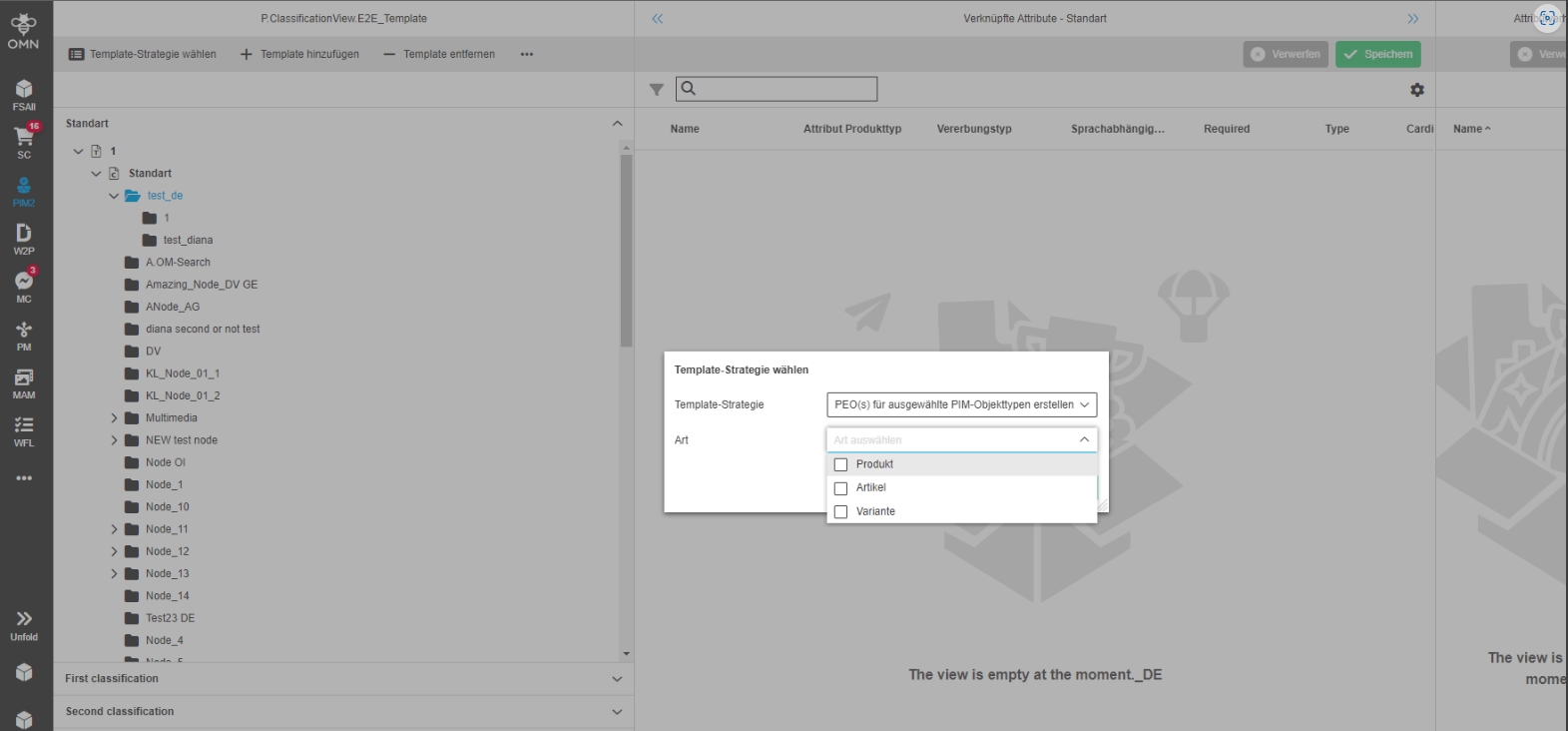Check the Variante checkbox
This screenshot has height=731, width=1568.
coord(840,511)
